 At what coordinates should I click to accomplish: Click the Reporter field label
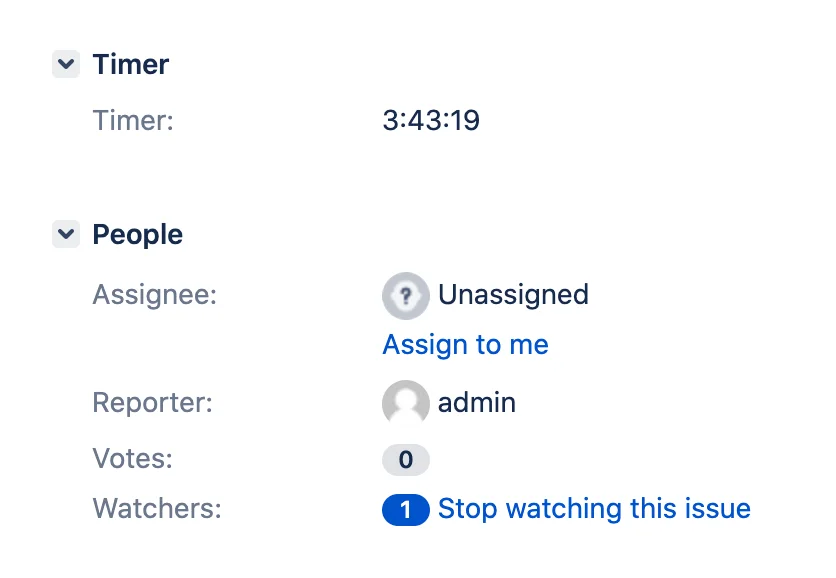(152, 403)
